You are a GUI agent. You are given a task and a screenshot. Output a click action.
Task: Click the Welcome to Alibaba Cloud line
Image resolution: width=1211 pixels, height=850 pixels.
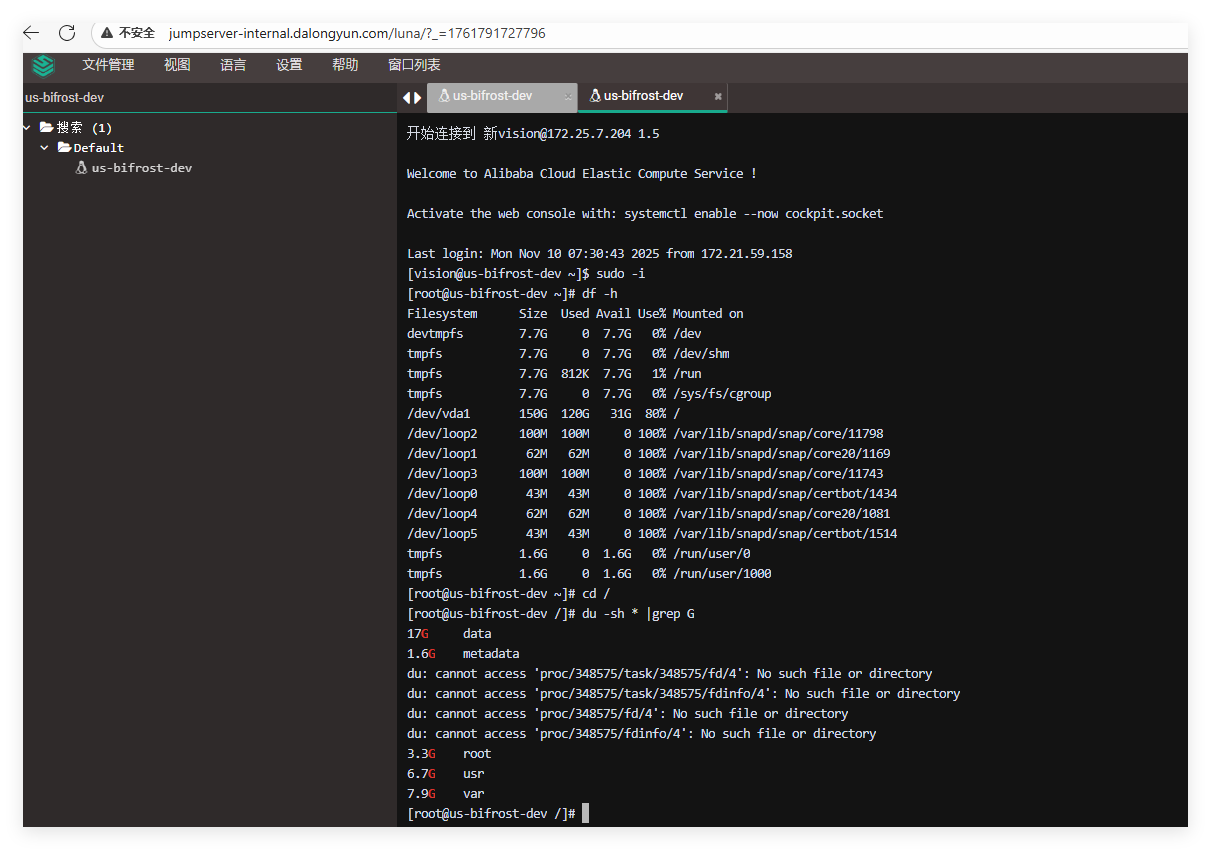point(582,174)
